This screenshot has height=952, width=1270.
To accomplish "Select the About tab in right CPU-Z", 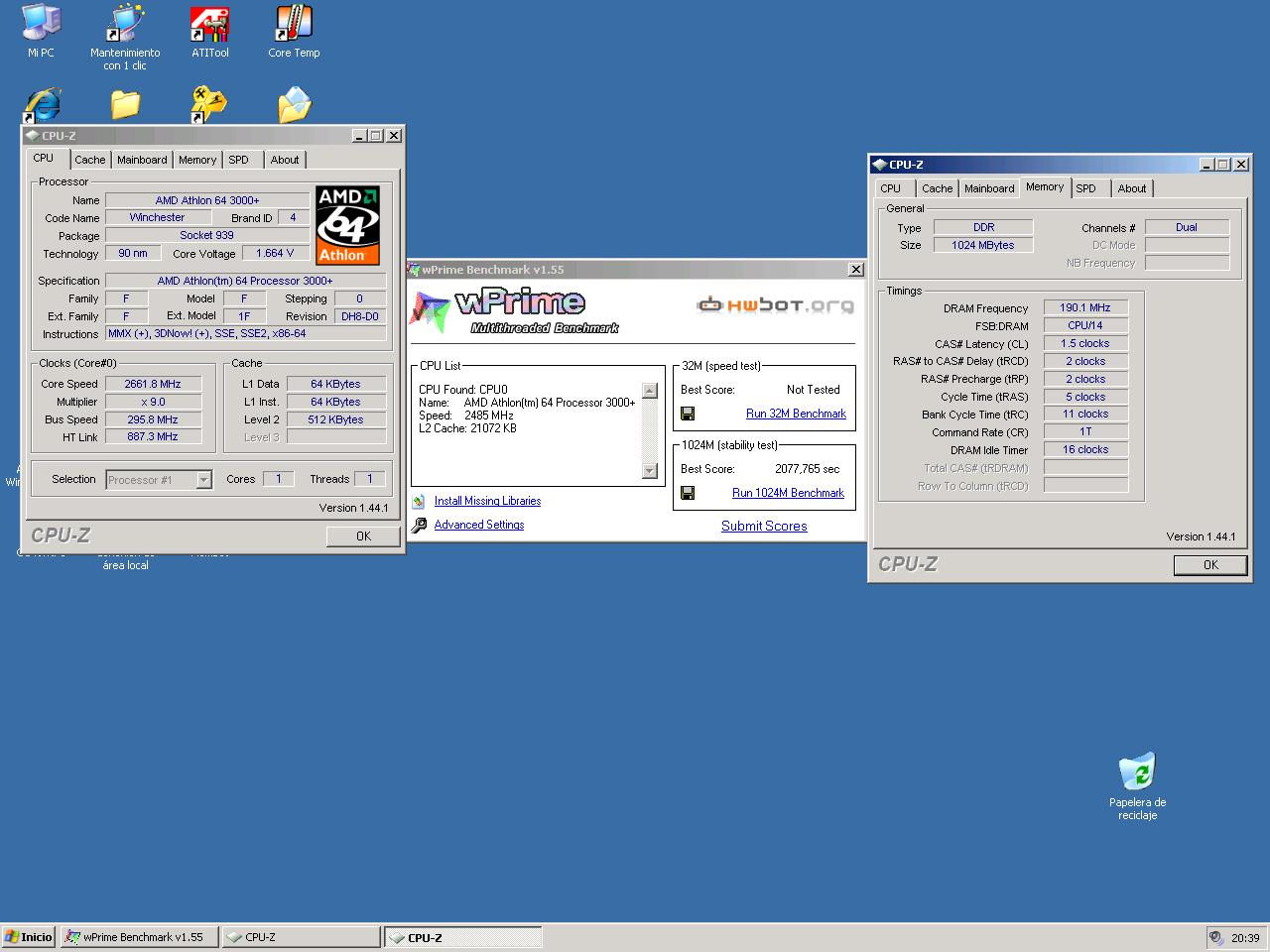I will [1132, 188].
